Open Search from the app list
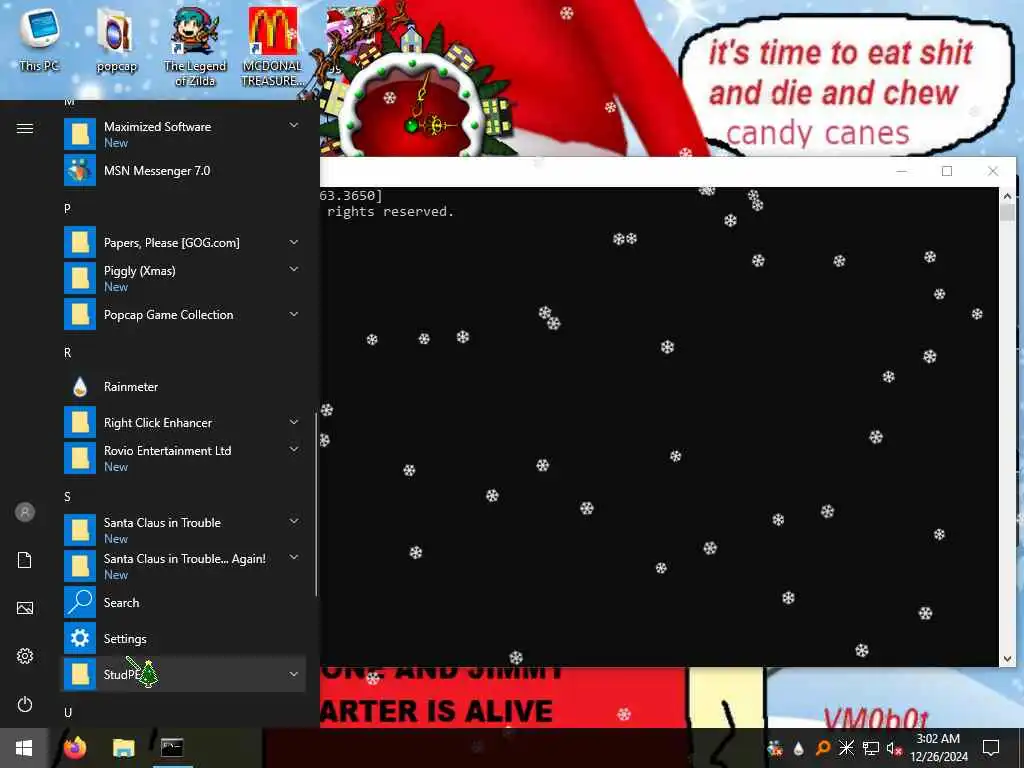The width and height of the screenshot is (1024, 768). point(184,603)
